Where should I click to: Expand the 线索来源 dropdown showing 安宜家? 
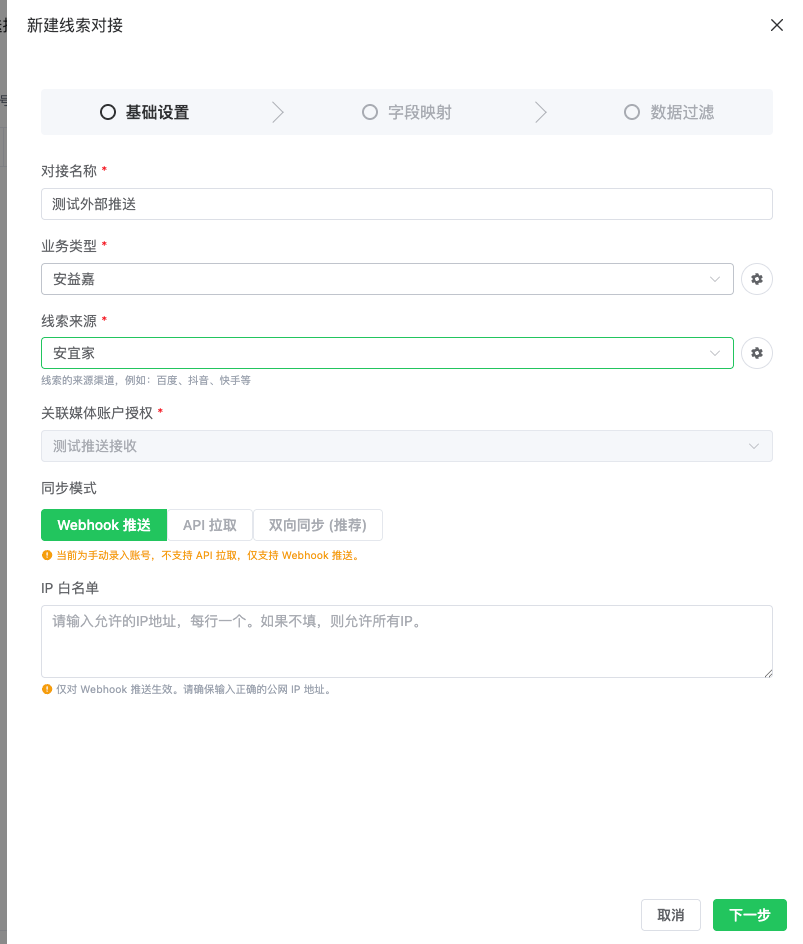387,353
